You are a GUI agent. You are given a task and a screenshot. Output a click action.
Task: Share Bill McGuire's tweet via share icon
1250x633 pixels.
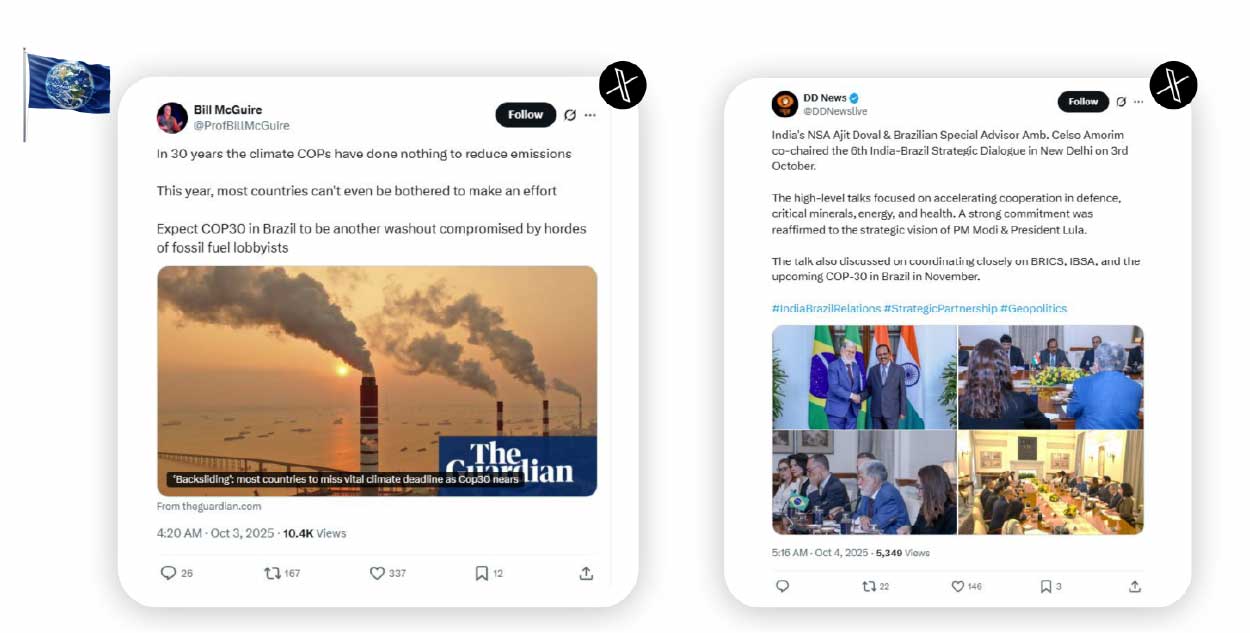586,573
